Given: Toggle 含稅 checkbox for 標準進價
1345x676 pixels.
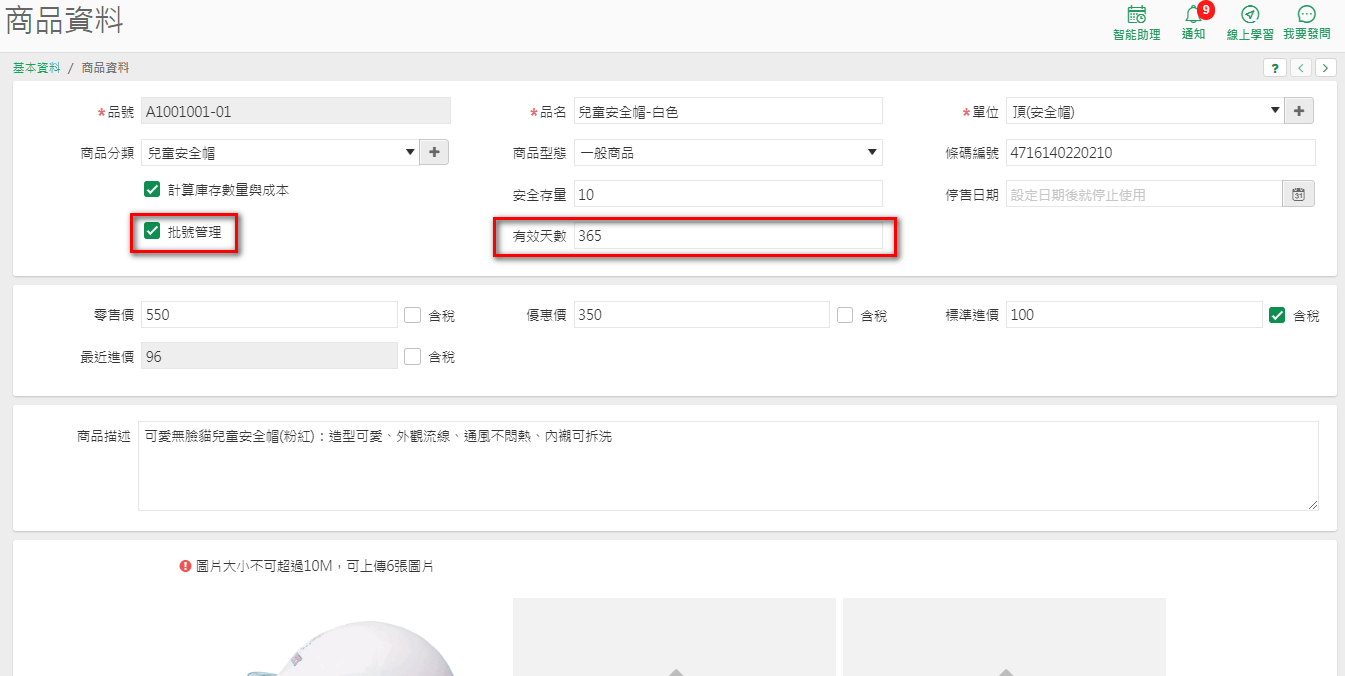Looking at the screenshot, I should [x=1277, y=315].
